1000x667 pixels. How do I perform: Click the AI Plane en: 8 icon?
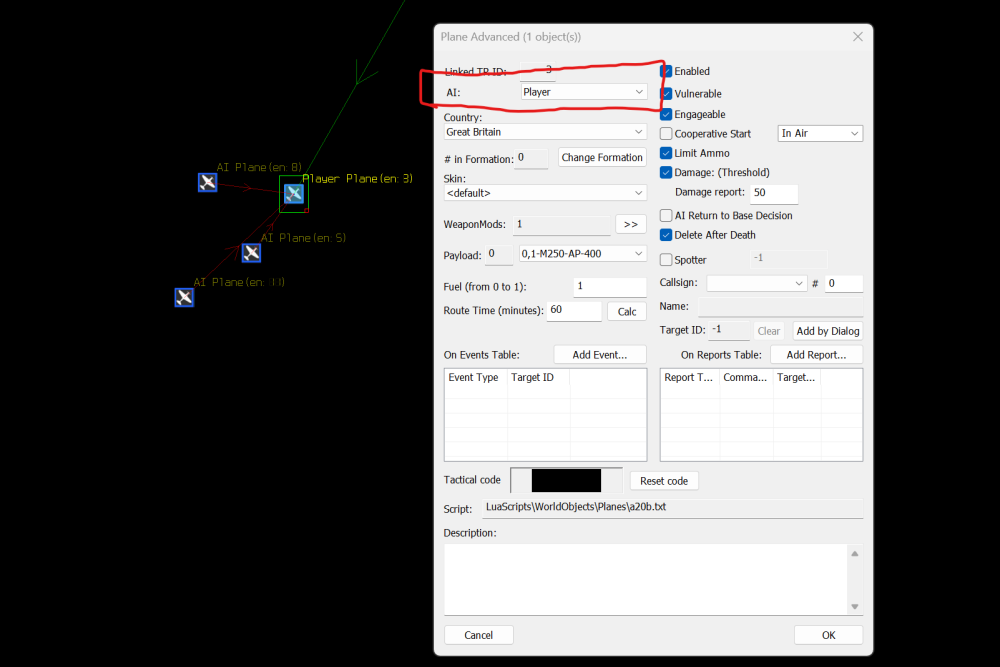(x=207, y=182)
